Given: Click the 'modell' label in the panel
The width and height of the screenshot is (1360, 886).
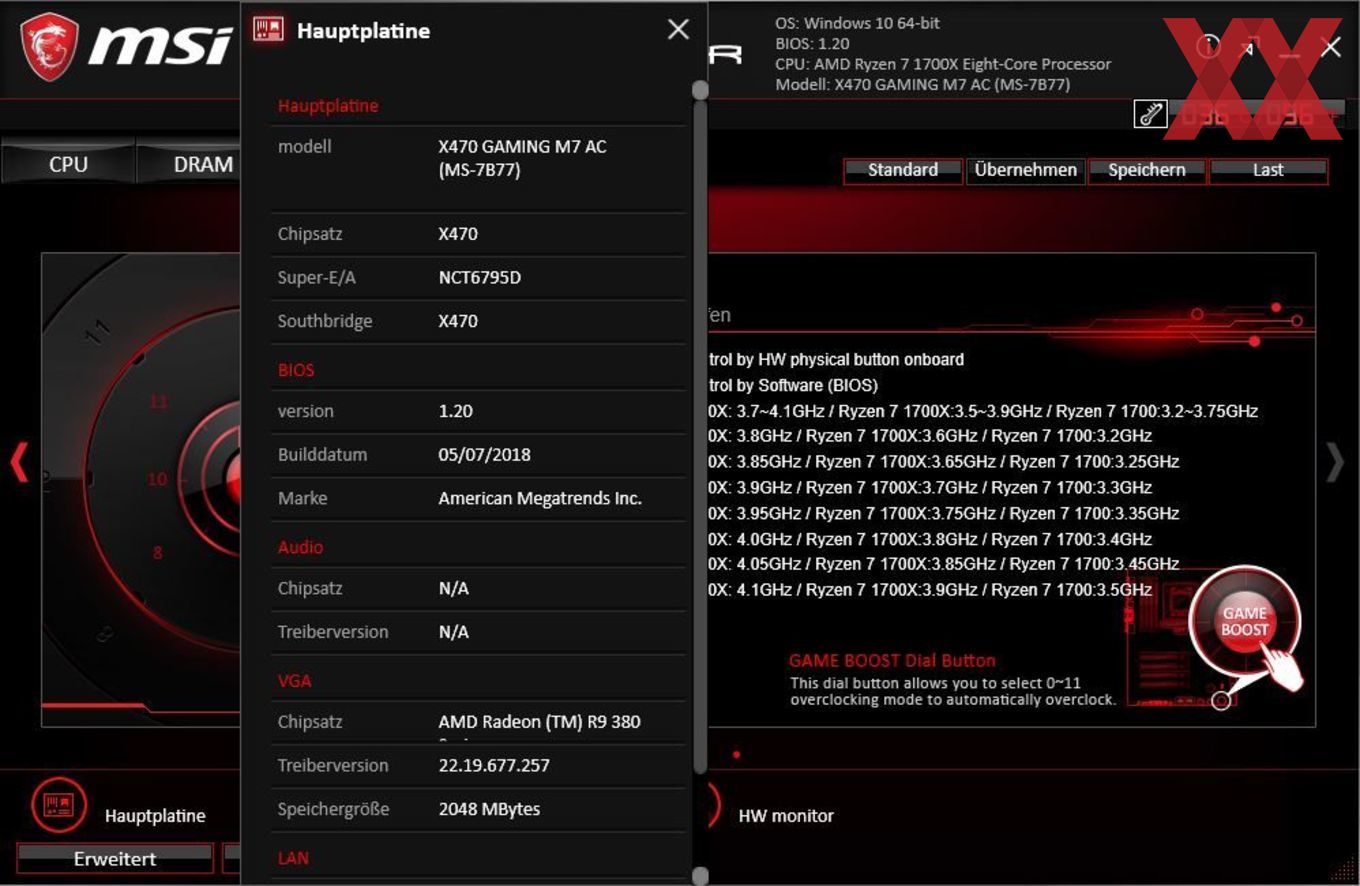Looking at the screenshot, I should 304,147.
